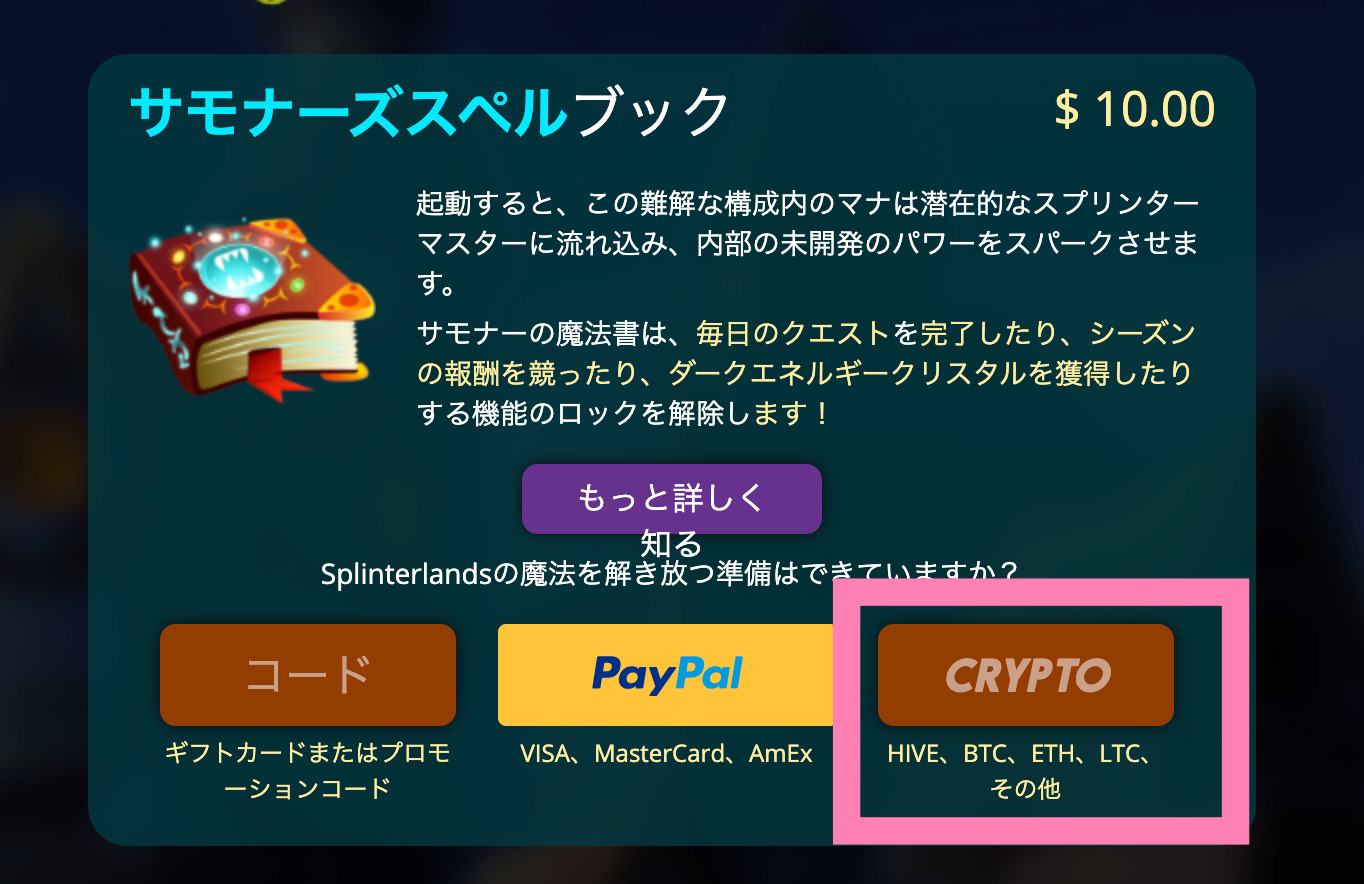This screenshot has width=1364, height=884.
Task: Select the brown CRYPTO payment button
Action: 1026,675
